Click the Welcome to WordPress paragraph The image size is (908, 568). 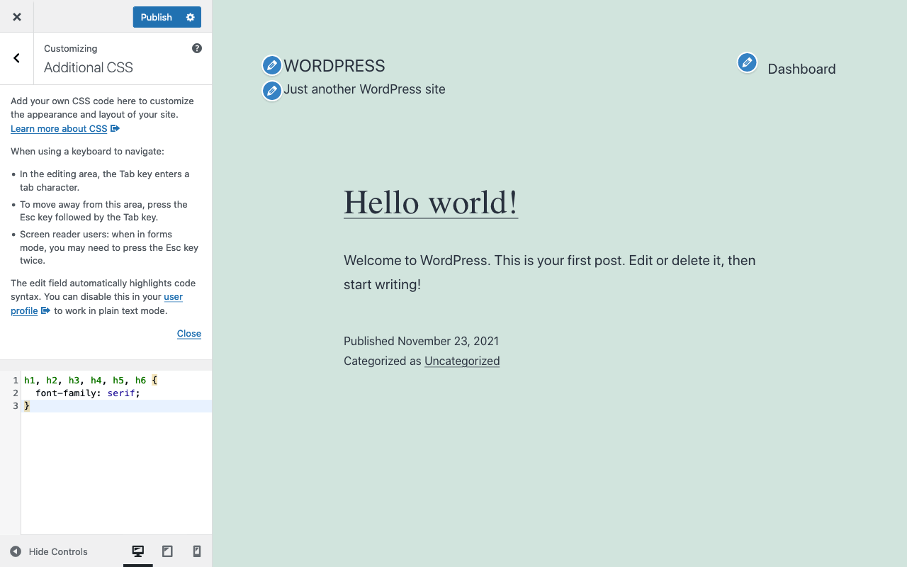(550, 272)
